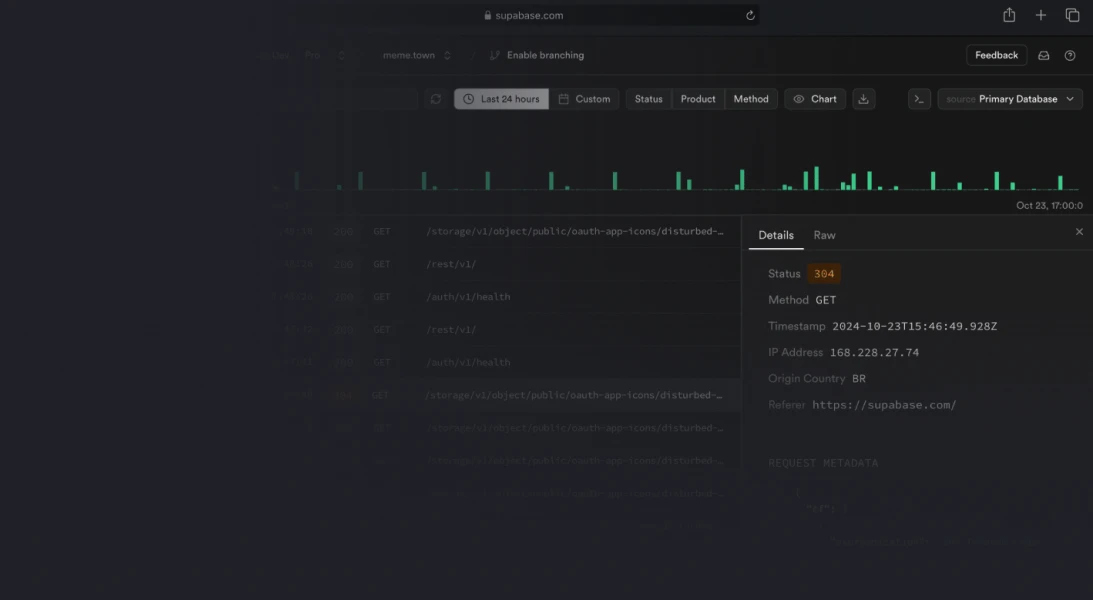Open the SQL terminal icon button

click(919, 99)
